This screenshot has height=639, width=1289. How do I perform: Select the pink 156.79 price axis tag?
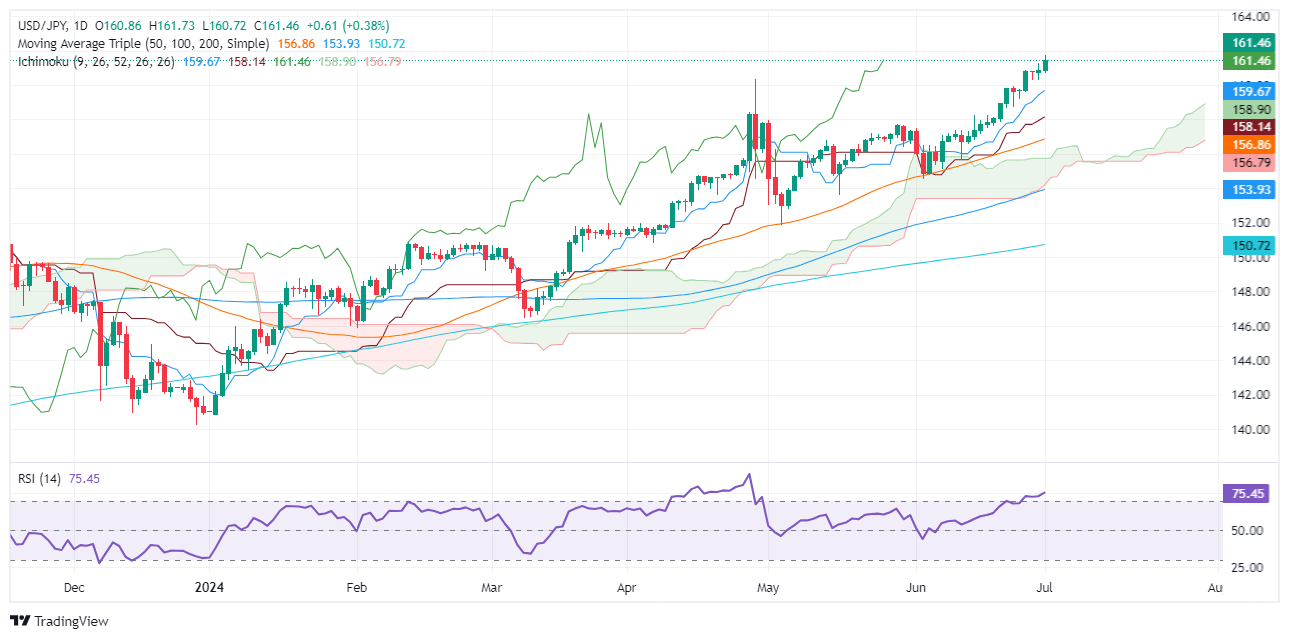1251,163
